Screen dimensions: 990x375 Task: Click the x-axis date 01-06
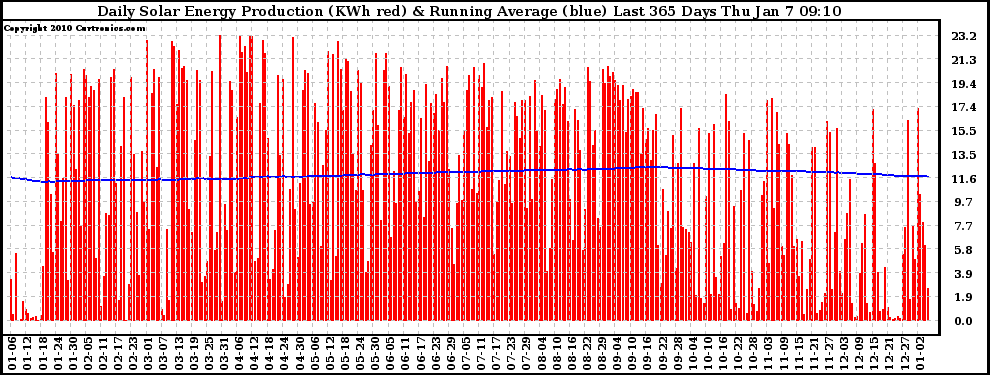coord(11,353)
